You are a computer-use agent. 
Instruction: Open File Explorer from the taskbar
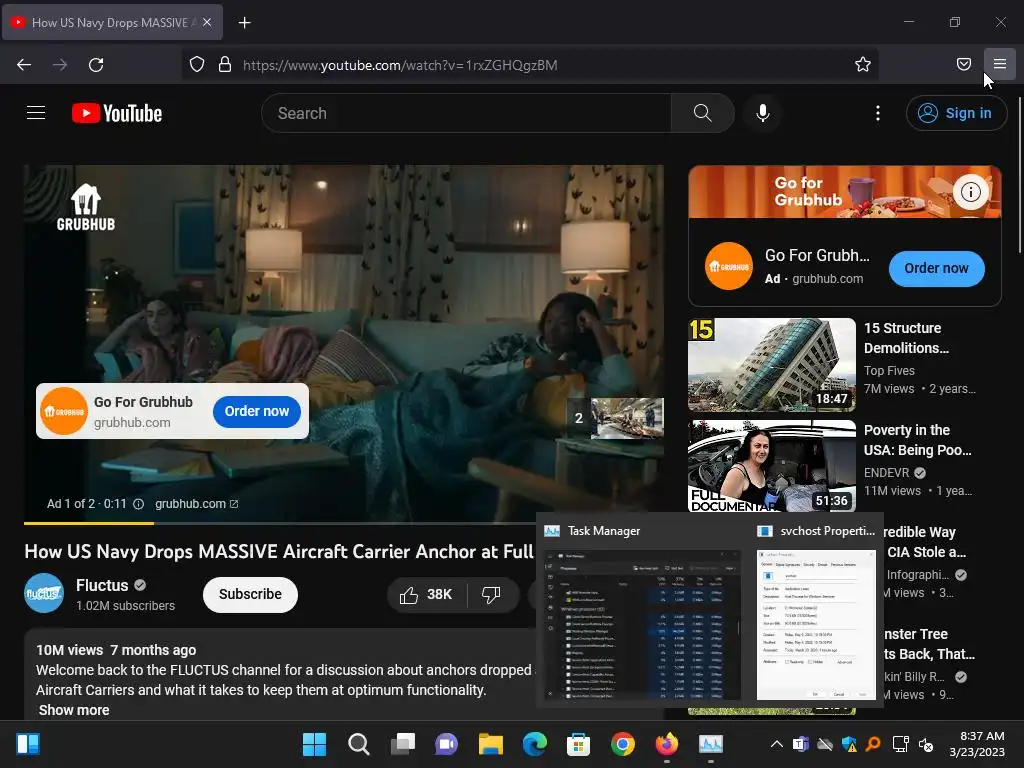click(x=490, y=744)
